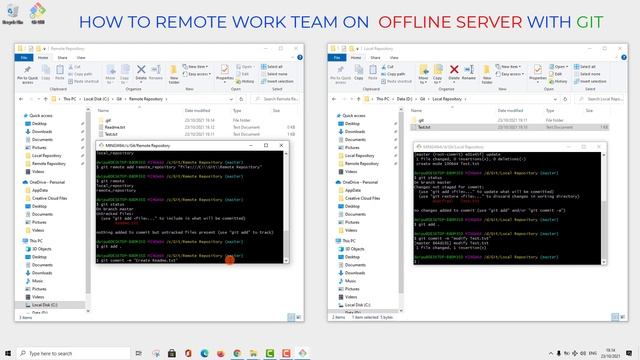Expand New item dropdown in Remote Repository window
This screenshot has width=640, height=360.
(x=196, y=67)
